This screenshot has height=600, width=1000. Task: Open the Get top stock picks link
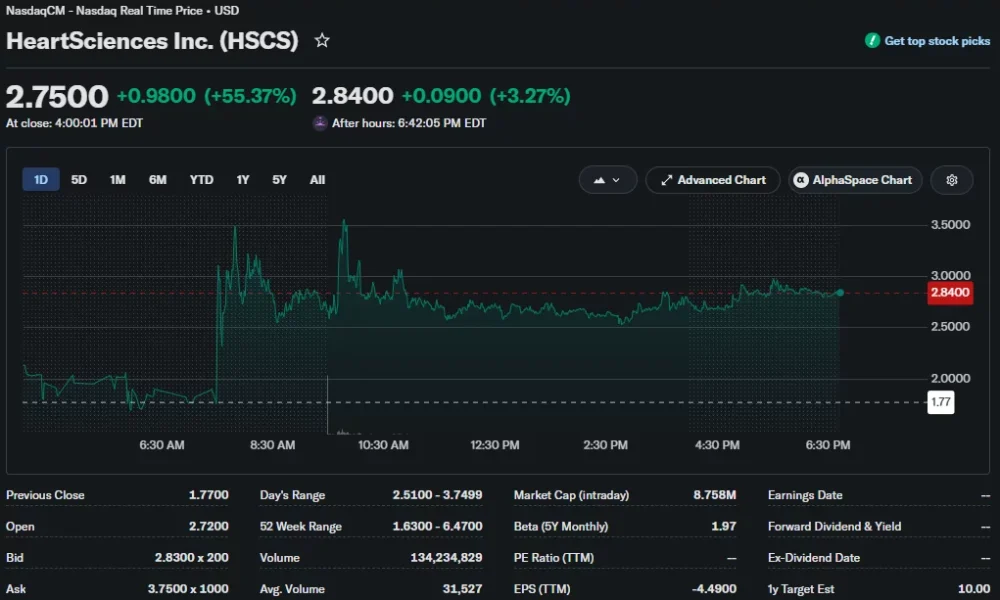pos(937,41)
